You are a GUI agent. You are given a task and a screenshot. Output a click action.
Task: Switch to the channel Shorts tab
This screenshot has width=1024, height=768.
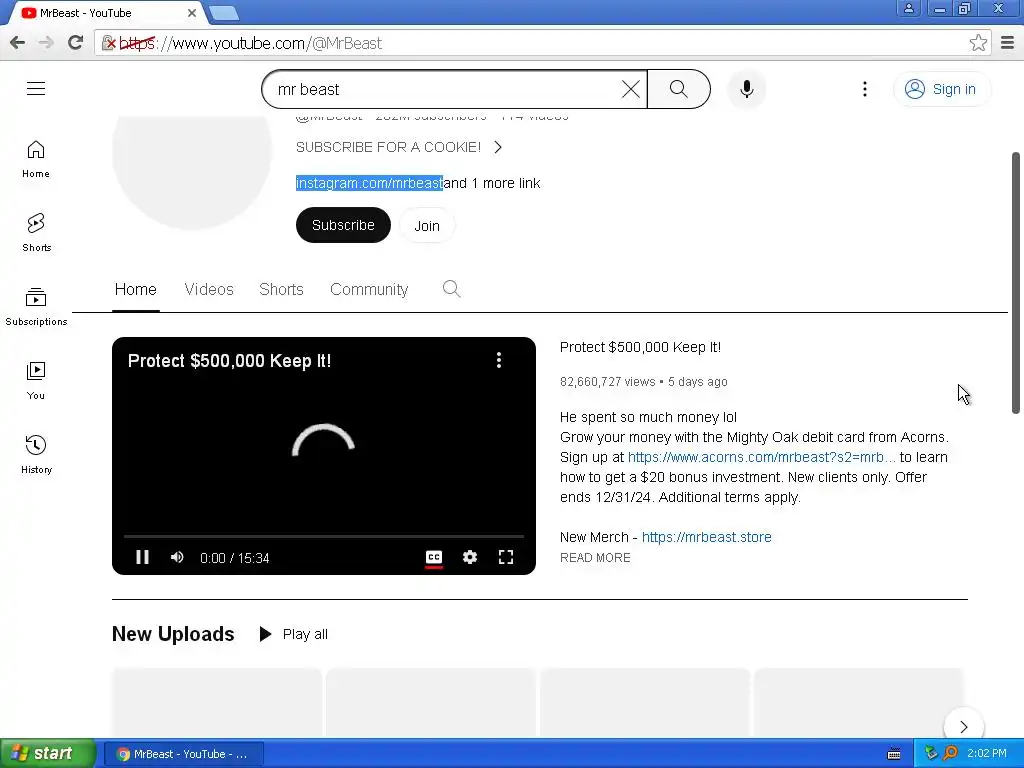(x=281, y=289)
